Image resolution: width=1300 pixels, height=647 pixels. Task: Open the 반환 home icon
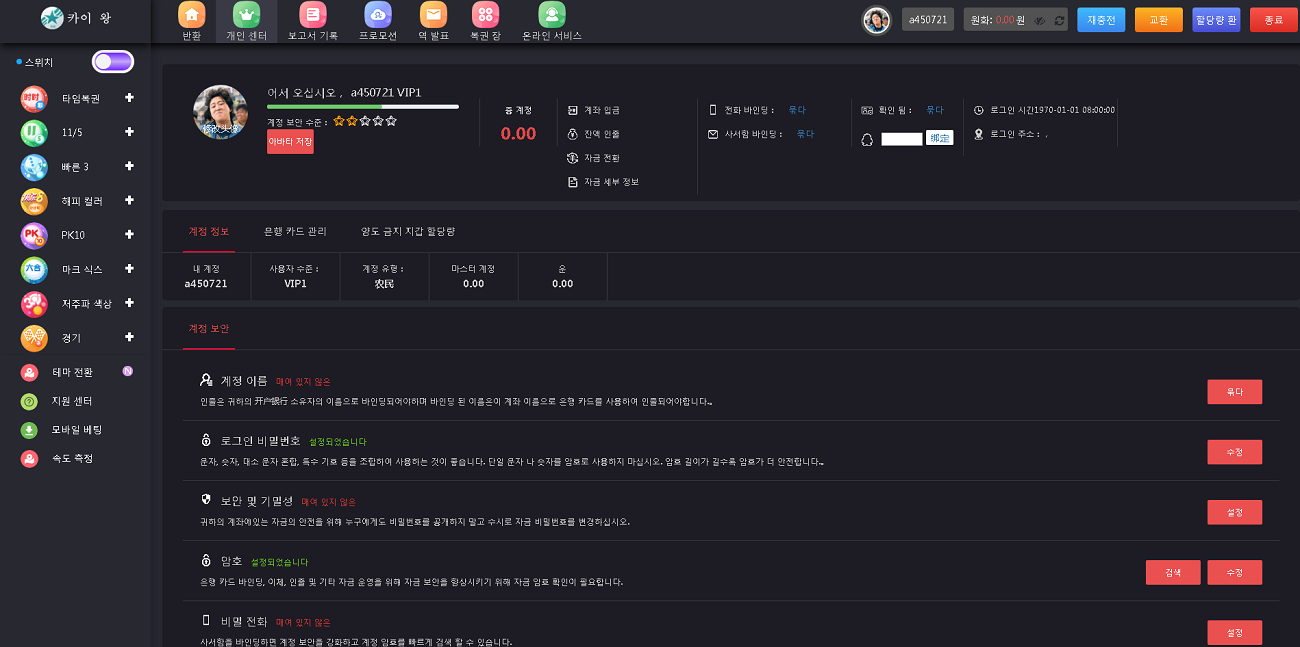[191, 15]
